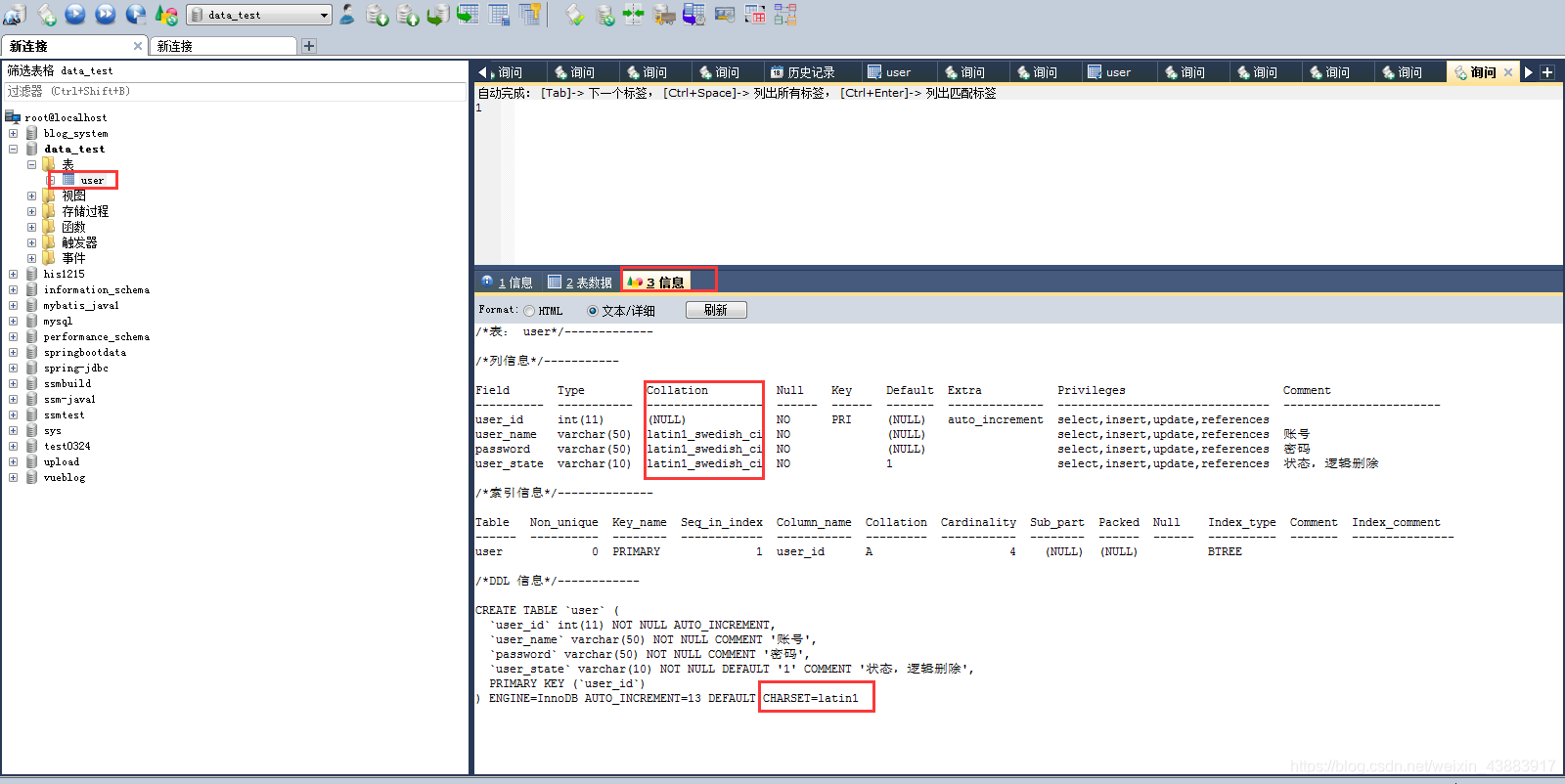Select the springbootdata database
Viewport: 1565px width, 784px height.
(x=84, y=352)
